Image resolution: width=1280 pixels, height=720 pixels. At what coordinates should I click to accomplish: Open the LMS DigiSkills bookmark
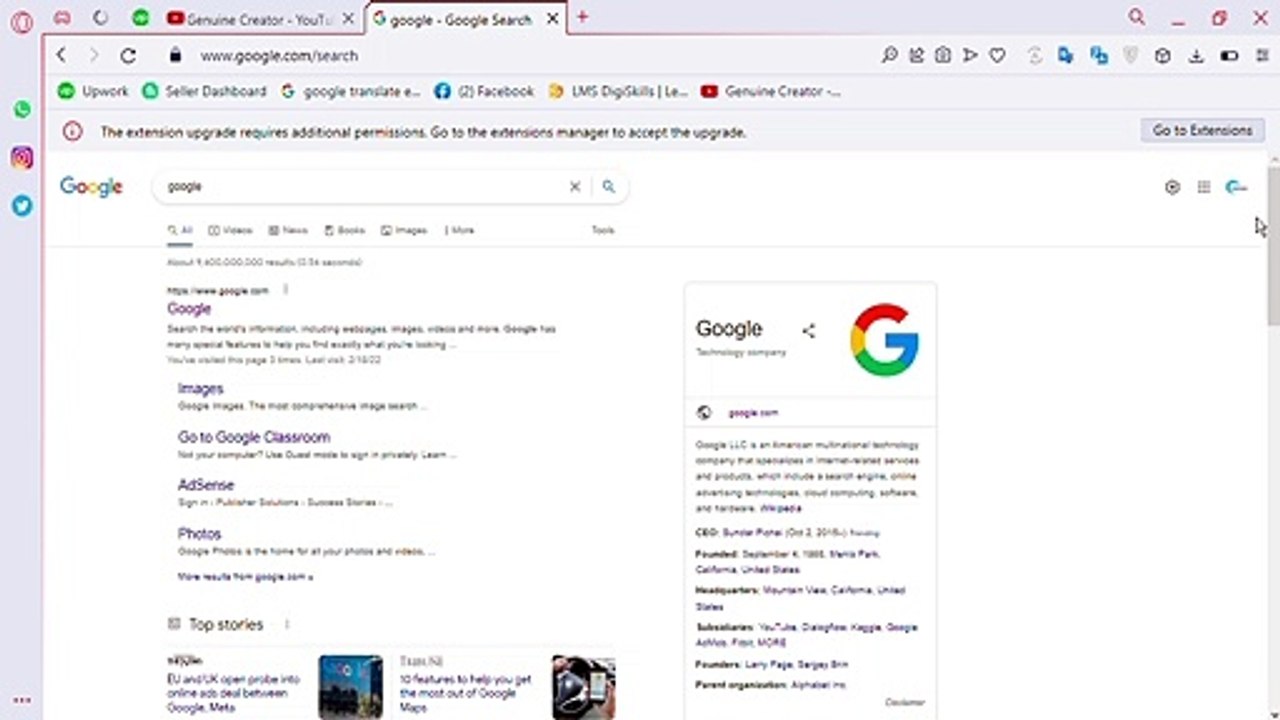point(618,91)
